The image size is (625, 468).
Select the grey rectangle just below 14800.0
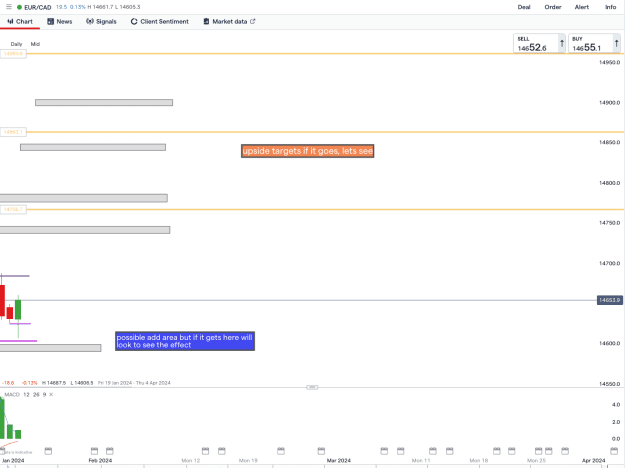[84, 198]
